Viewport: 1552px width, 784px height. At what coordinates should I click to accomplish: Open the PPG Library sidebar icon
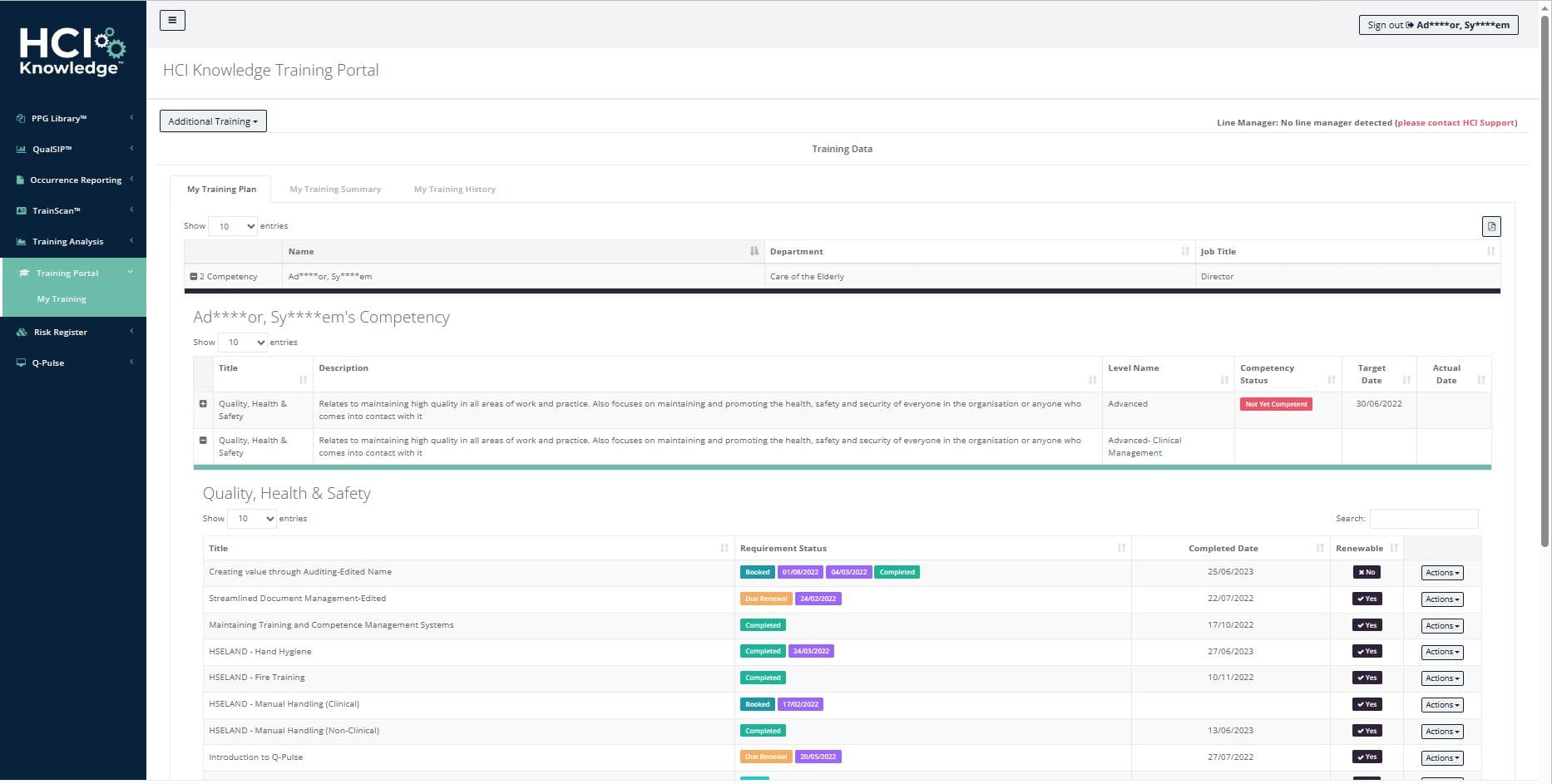[19, 118]
